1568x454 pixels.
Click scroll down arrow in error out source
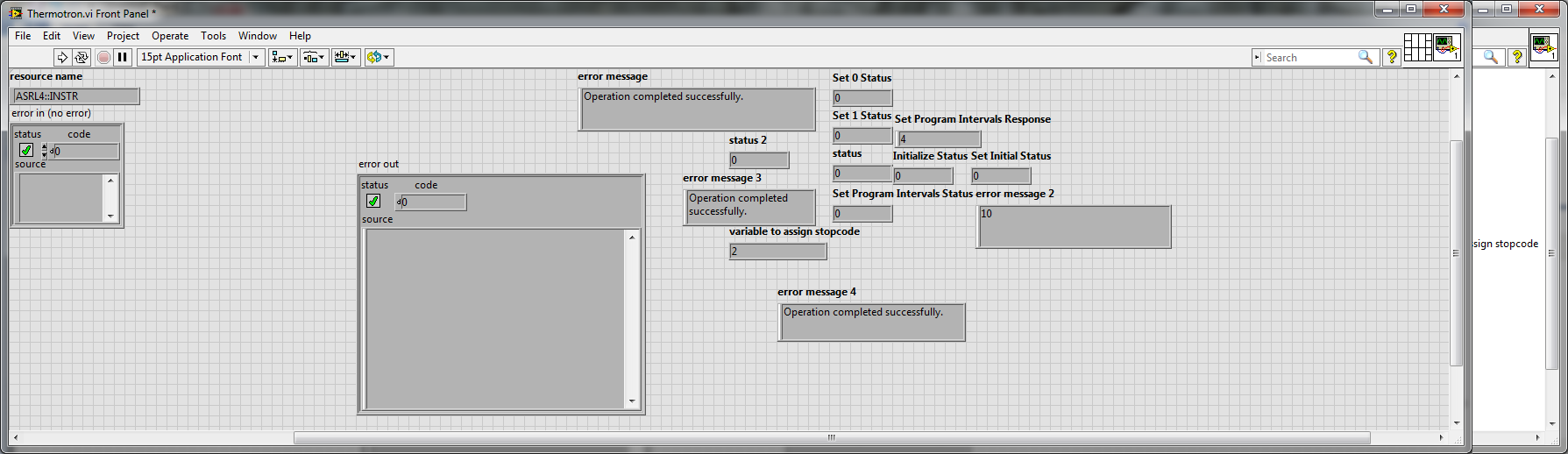[632, 401]
